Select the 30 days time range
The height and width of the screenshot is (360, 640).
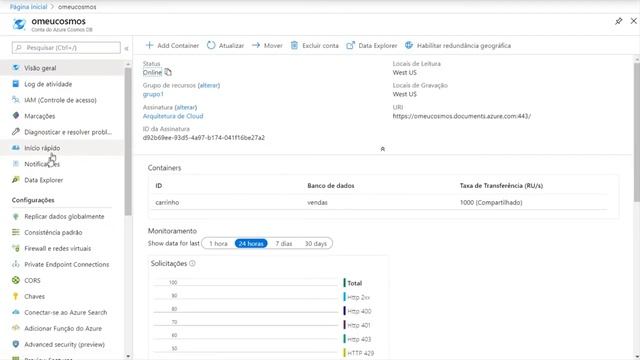tap(316, 244)
